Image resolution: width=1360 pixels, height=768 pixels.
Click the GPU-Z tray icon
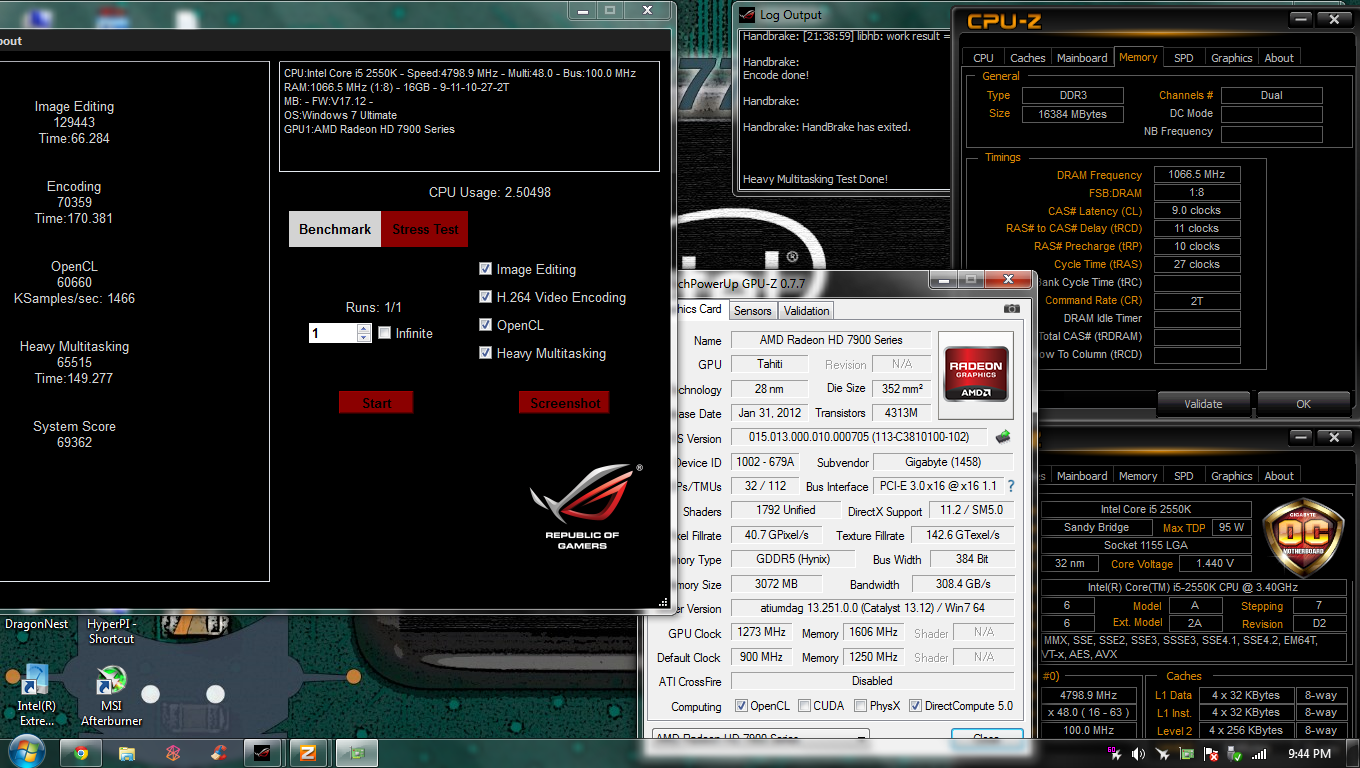point(1187,754)
